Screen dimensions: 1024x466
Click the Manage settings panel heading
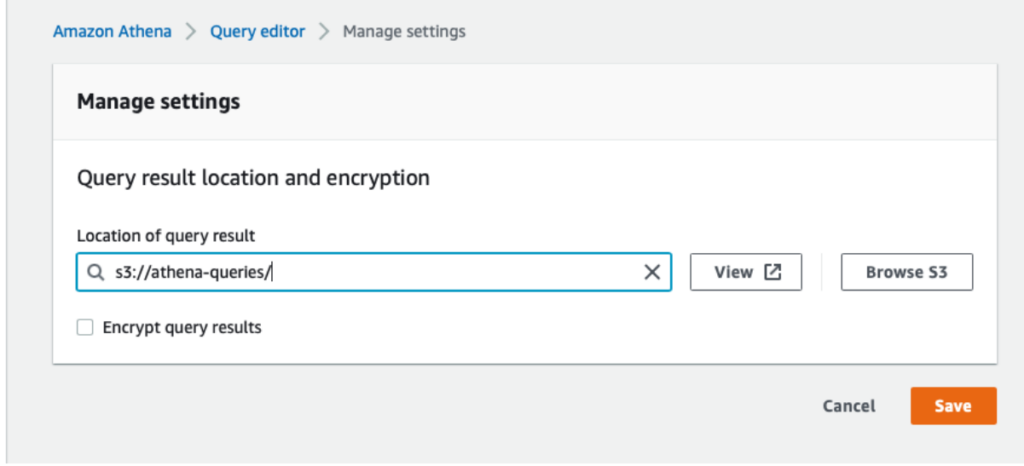[158, 102]
